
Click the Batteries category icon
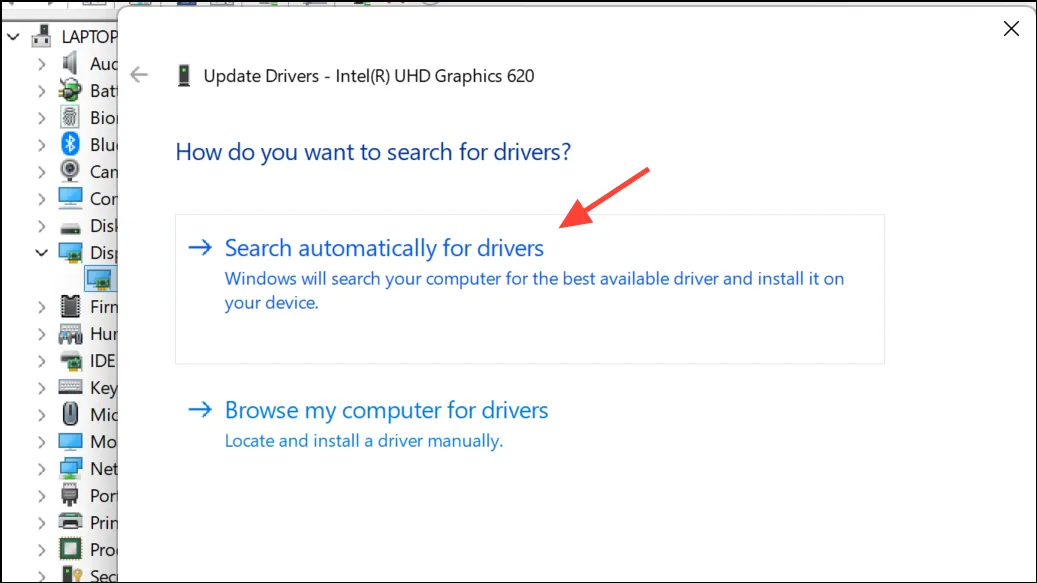(x=69, y=91)
